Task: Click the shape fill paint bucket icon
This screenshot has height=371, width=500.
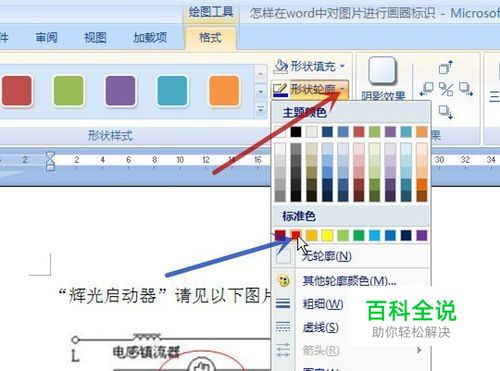Action: point(281,66)
